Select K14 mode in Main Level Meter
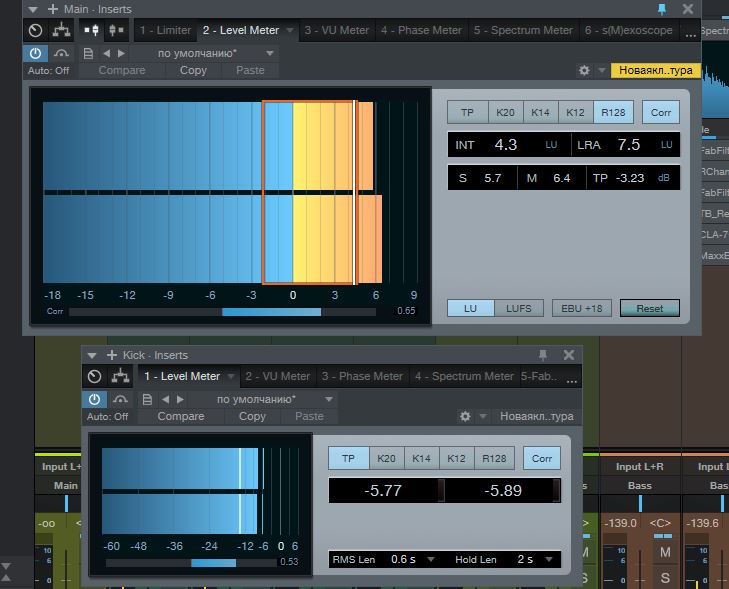729x589 pixels. pos(540,112)
